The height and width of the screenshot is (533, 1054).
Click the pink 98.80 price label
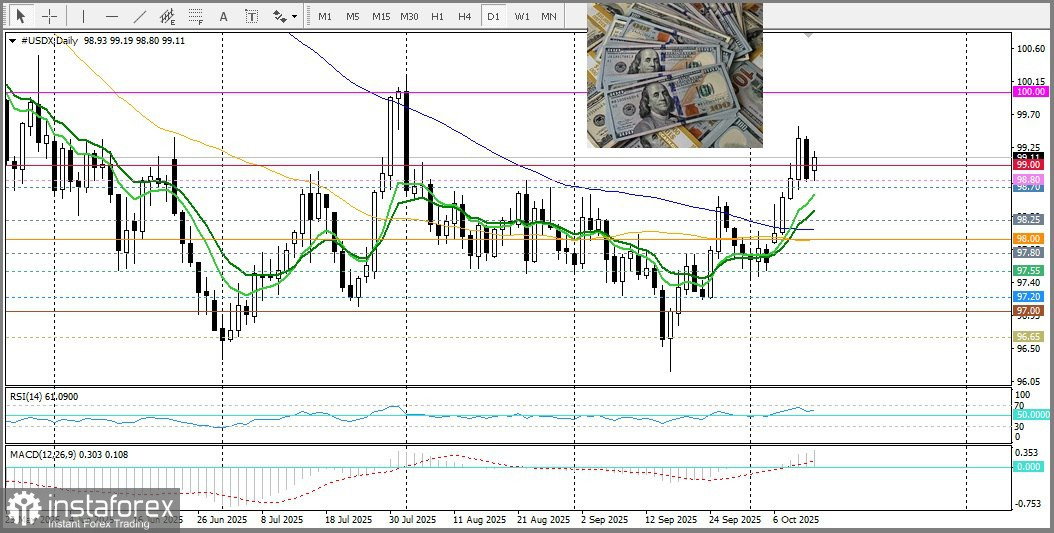click(x=1029, y=180)
